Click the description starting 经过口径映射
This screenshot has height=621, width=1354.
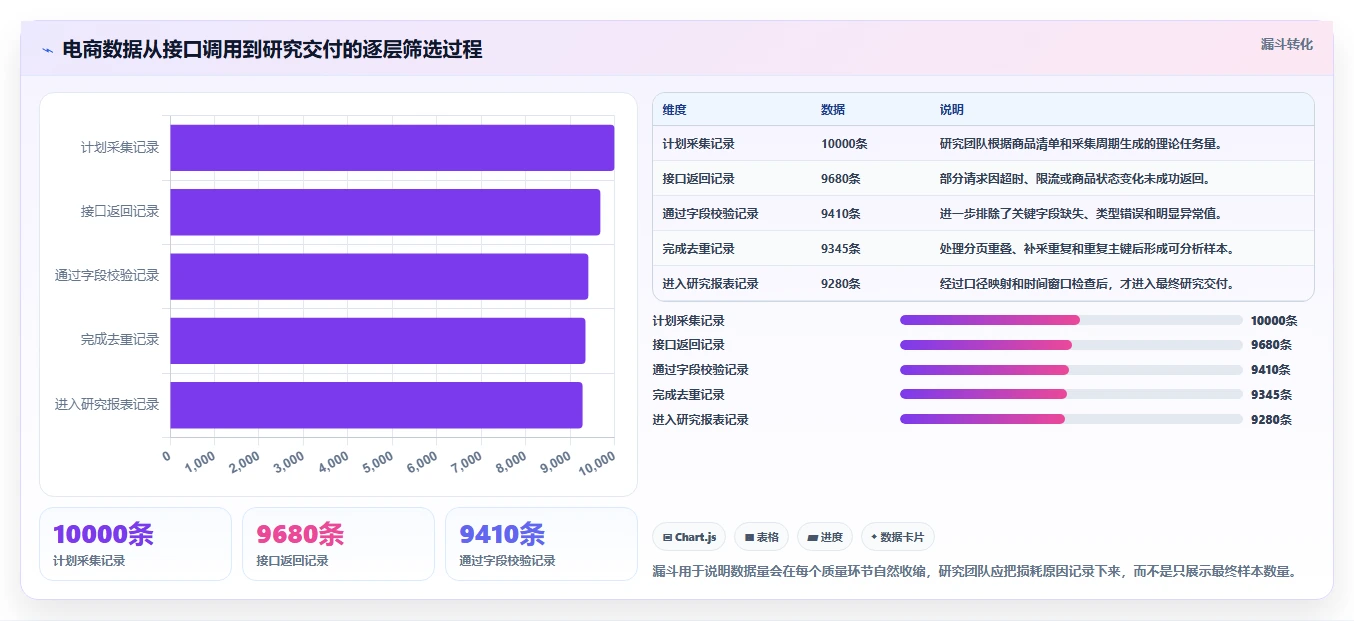click(x=1087, y=284)
